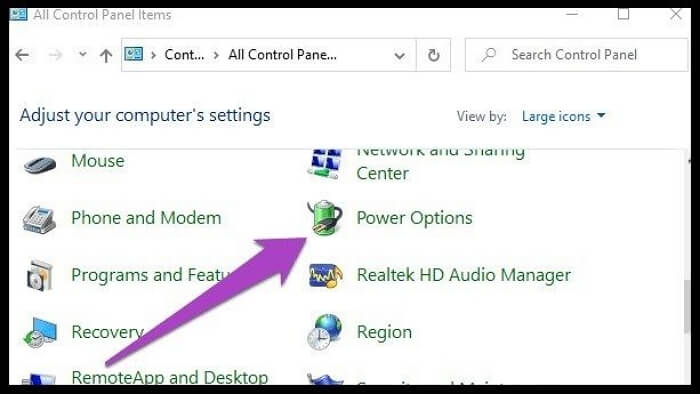
Task: Minimize the Control Panel window
Action: (x=572, y=14)
